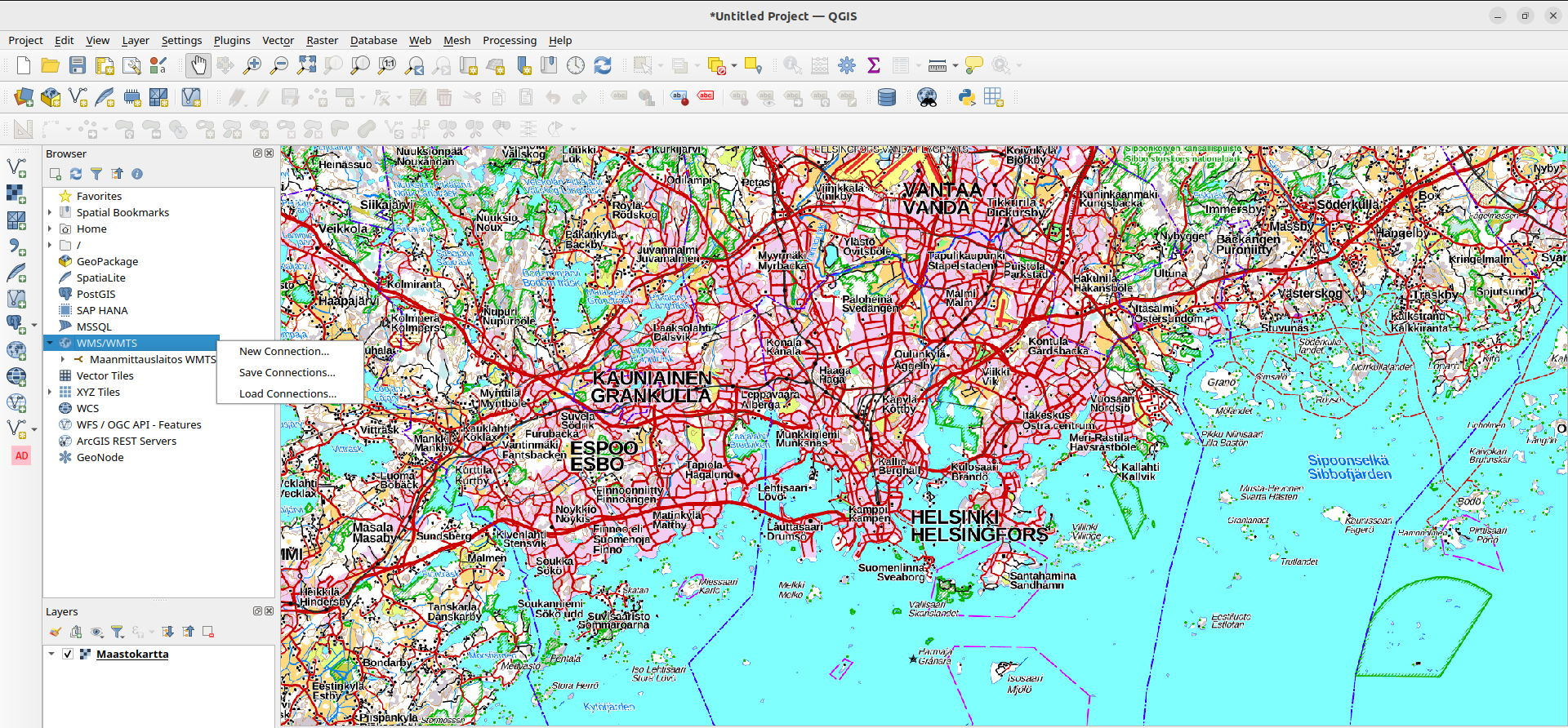Open the Deselect Features dropdown arrow
This screenshot has height=728, width=1568.
point(734,65)
